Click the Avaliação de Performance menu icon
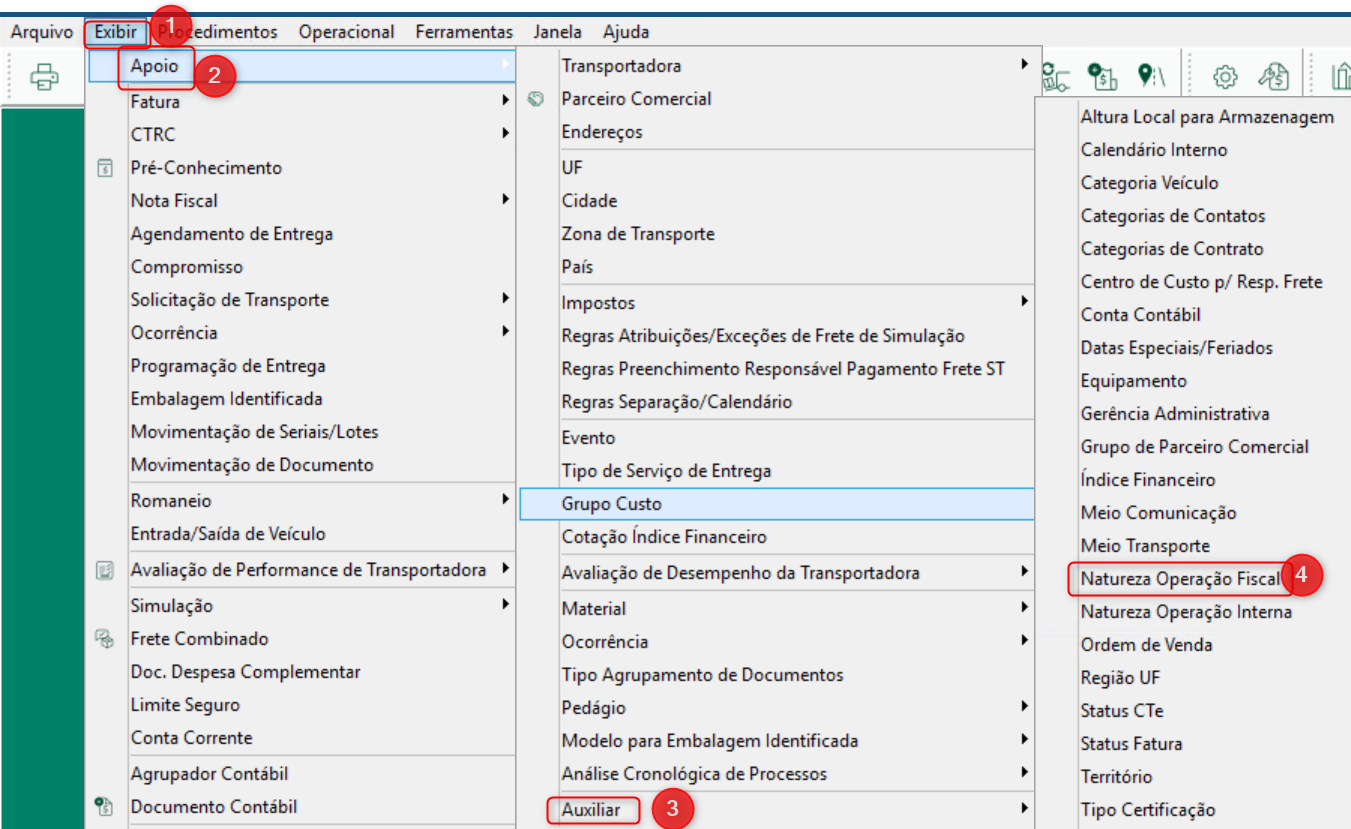Viewport: 1351px width, 829px height. click(x=104, y=571)
